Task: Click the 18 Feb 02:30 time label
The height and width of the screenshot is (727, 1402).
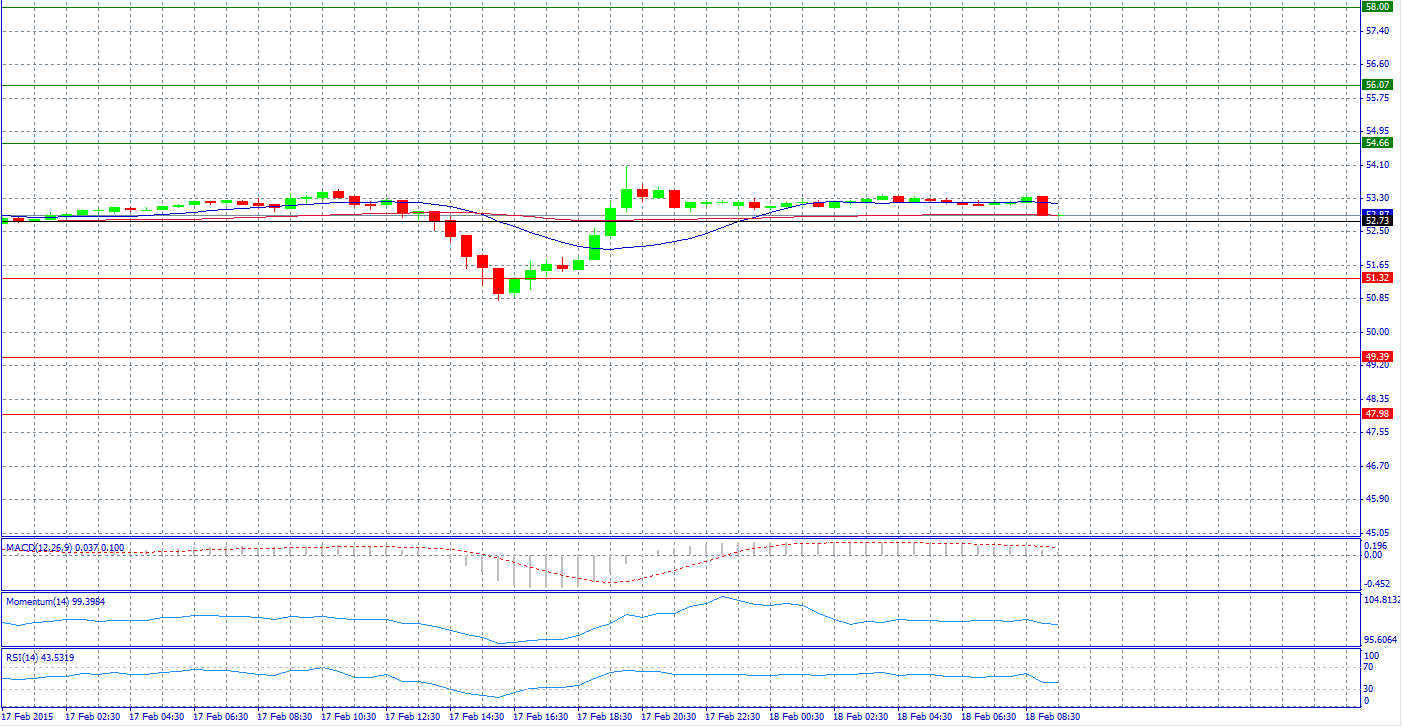Action: point(861,717)
